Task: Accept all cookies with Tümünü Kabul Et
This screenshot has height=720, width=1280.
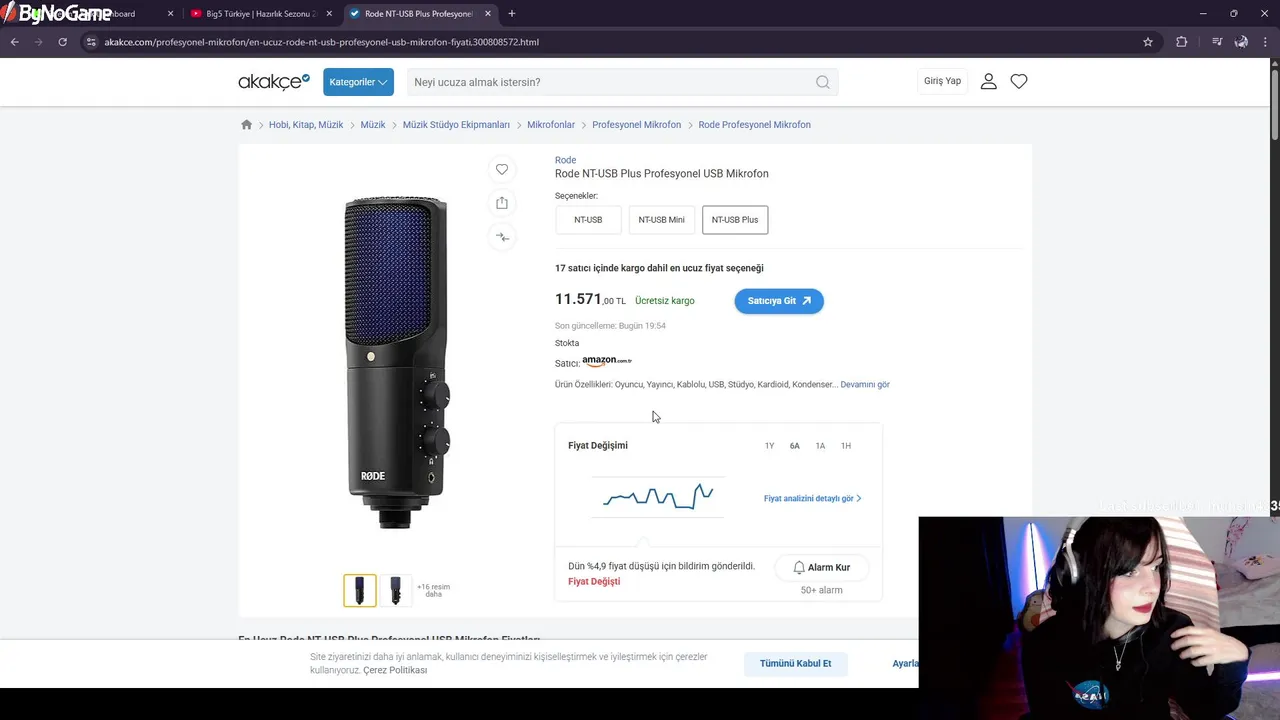Action: [x=795, y=663]
